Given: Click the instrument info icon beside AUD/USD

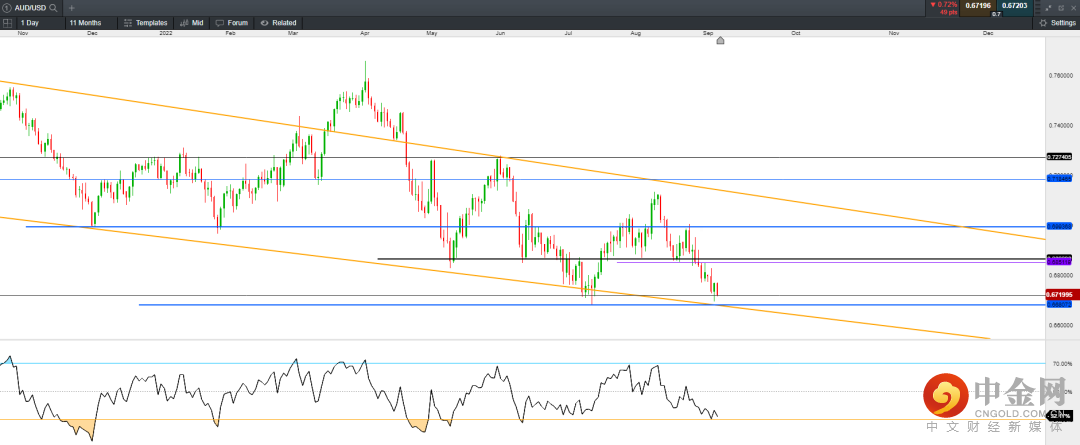Looking at the screenshot, I should tap(8, 7).
